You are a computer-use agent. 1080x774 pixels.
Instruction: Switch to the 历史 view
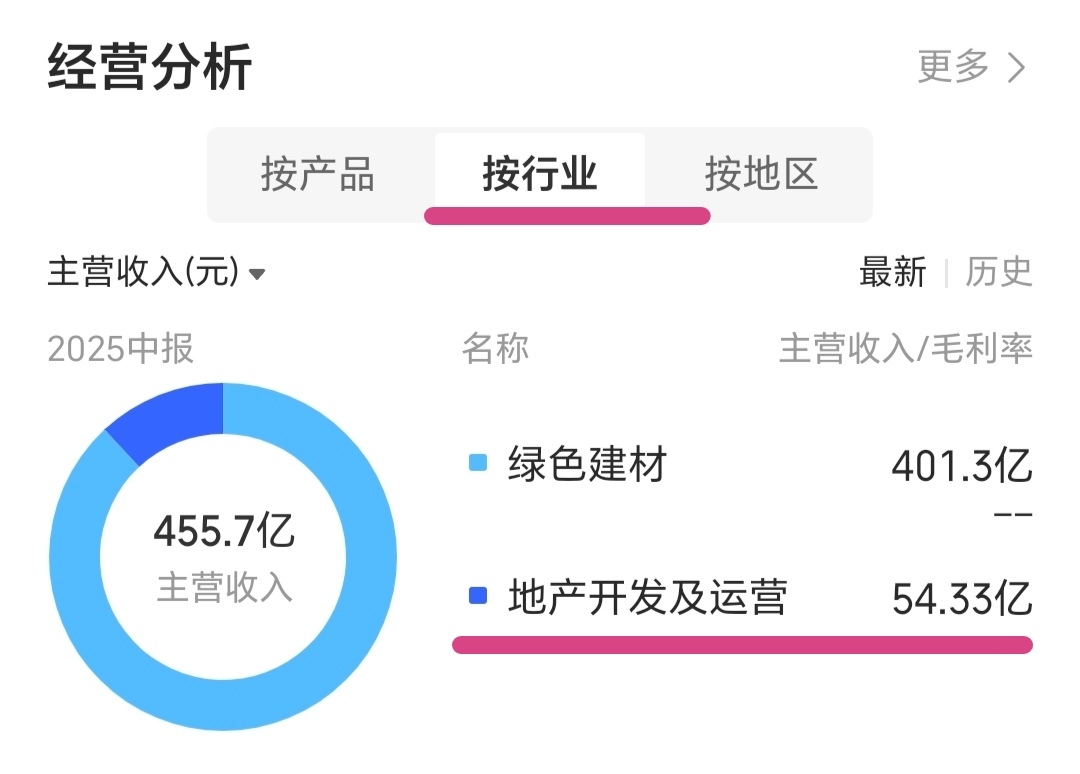coord(998,272)
